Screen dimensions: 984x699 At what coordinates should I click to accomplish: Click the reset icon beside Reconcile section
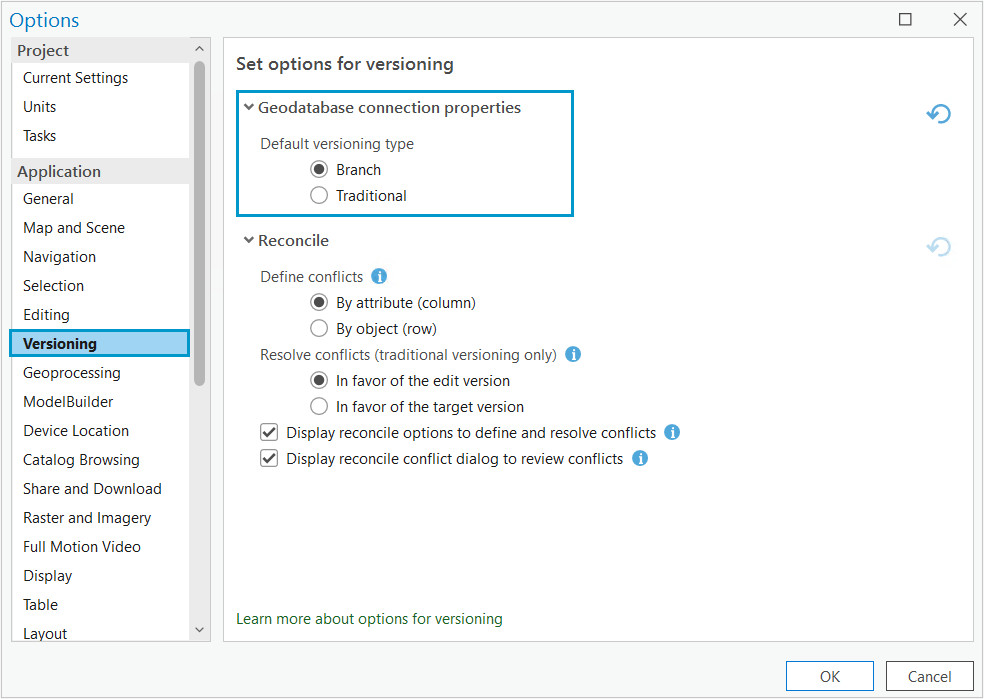[938, 247]
